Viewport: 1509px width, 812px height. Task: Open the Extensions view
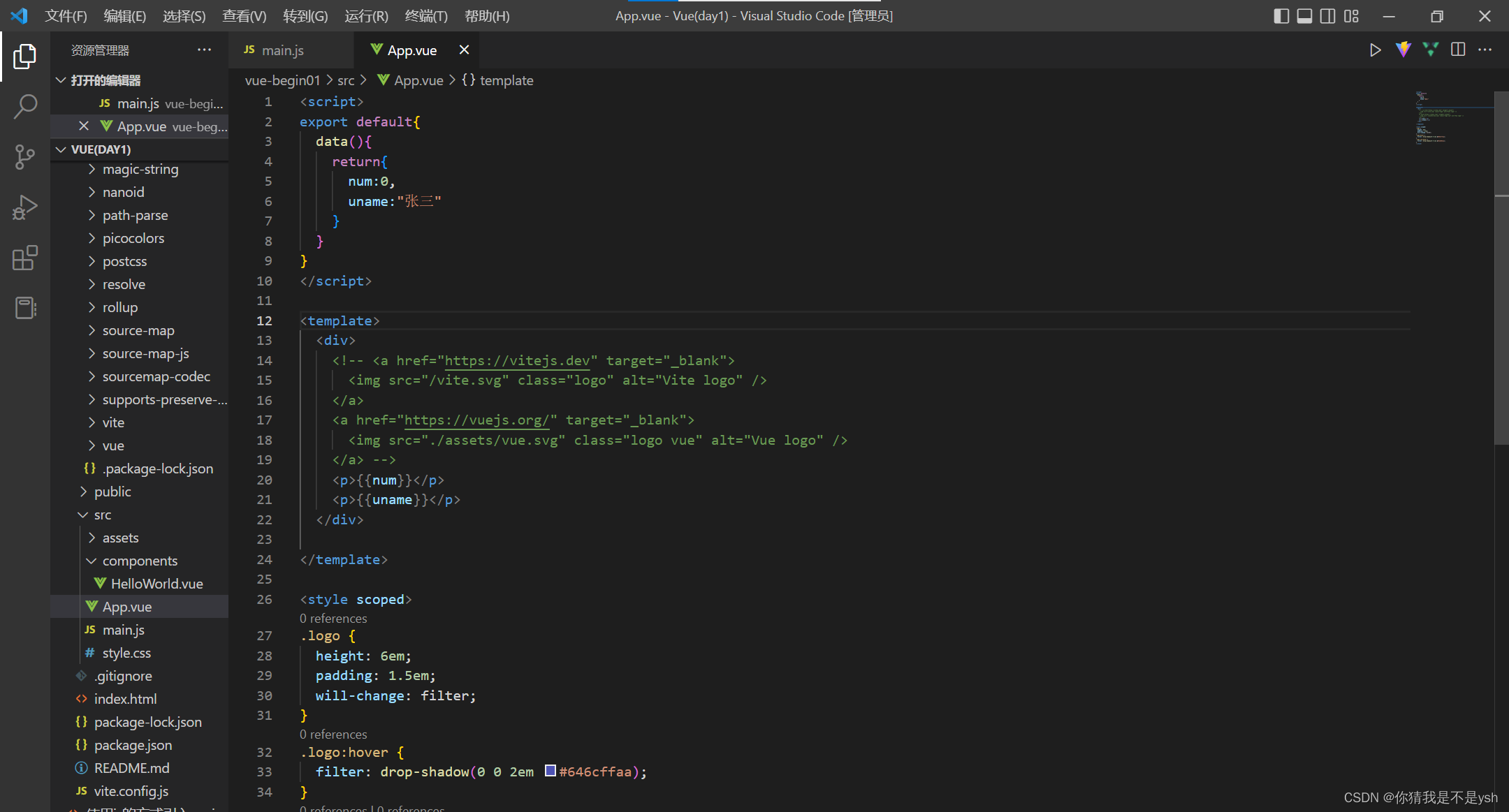coord(25,258)
